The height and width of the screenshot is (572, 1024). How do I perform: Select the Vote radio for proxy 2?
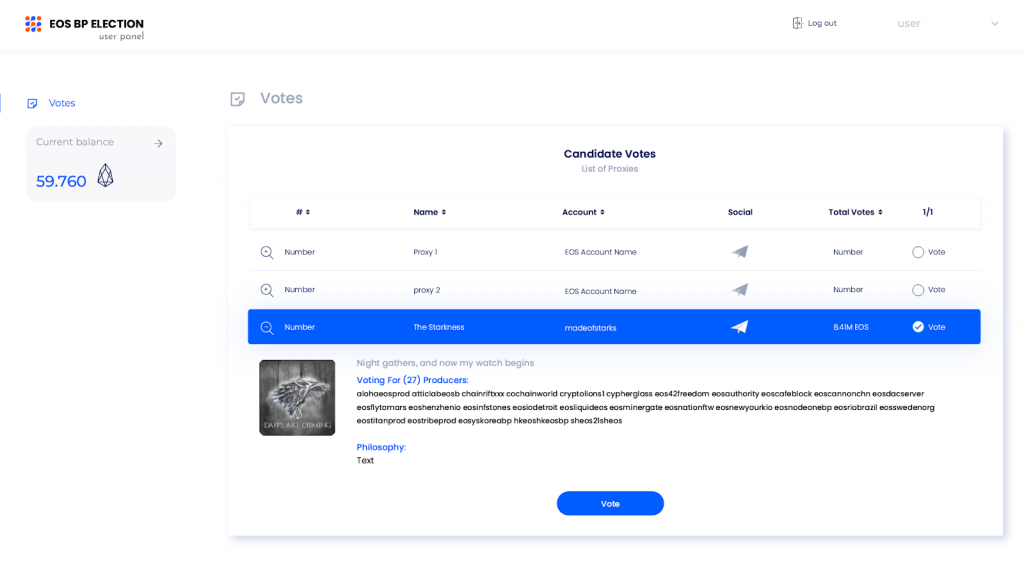(x=918, y=290)
